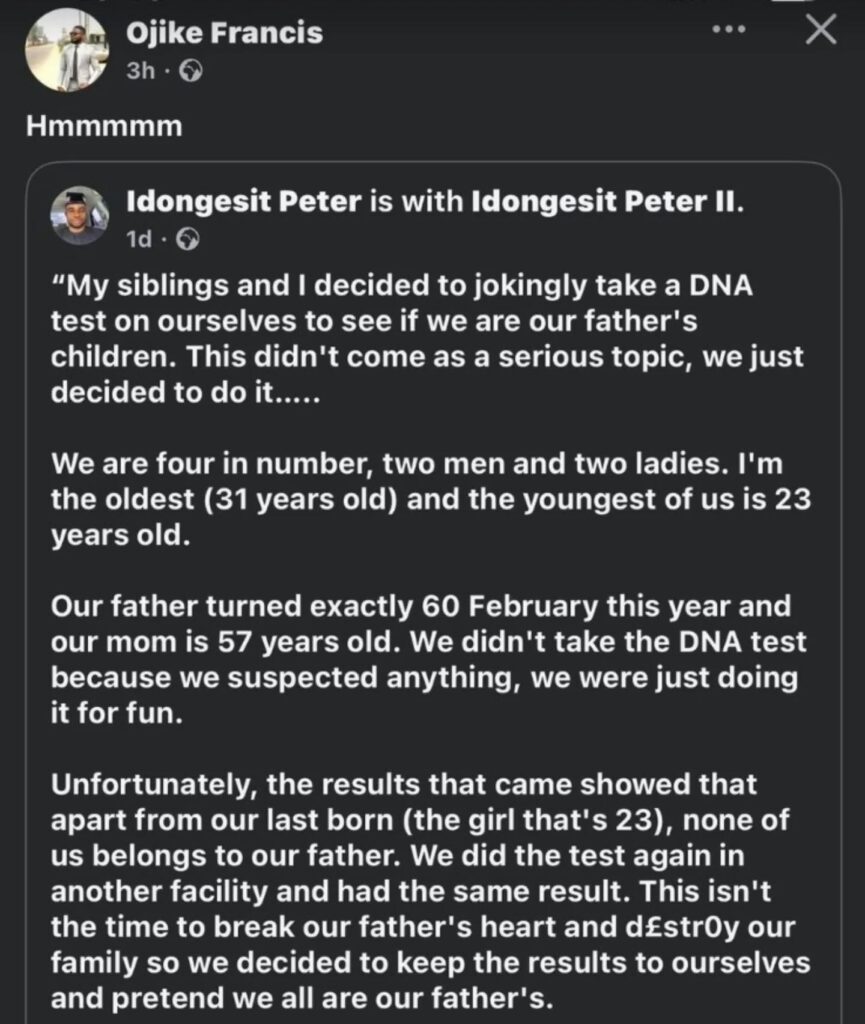865x1024 pixels.
Task: Click the paragraph beginning "Our father turned exactly 60"
Action: click(429, 660)
